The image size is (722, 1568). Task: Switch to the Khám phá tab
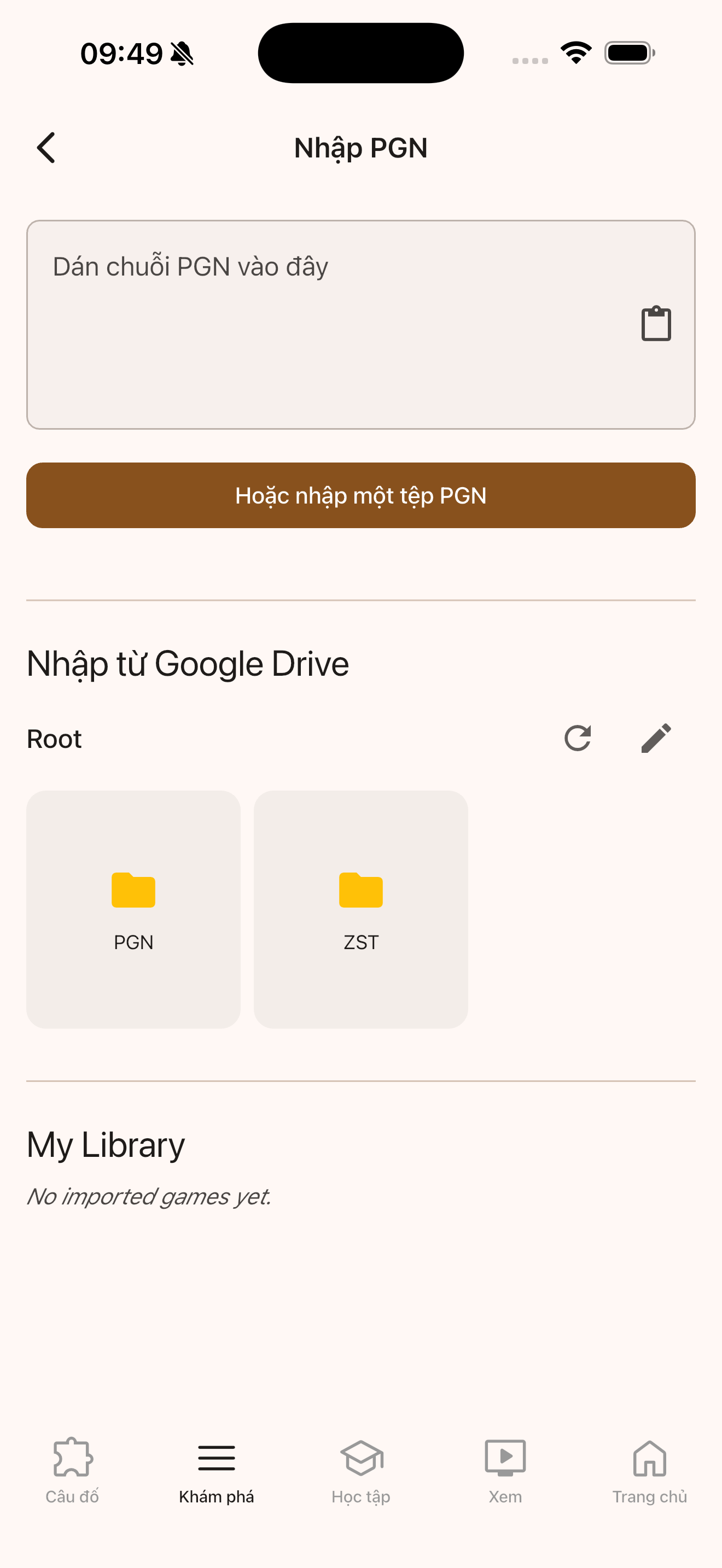[217, 1471]
